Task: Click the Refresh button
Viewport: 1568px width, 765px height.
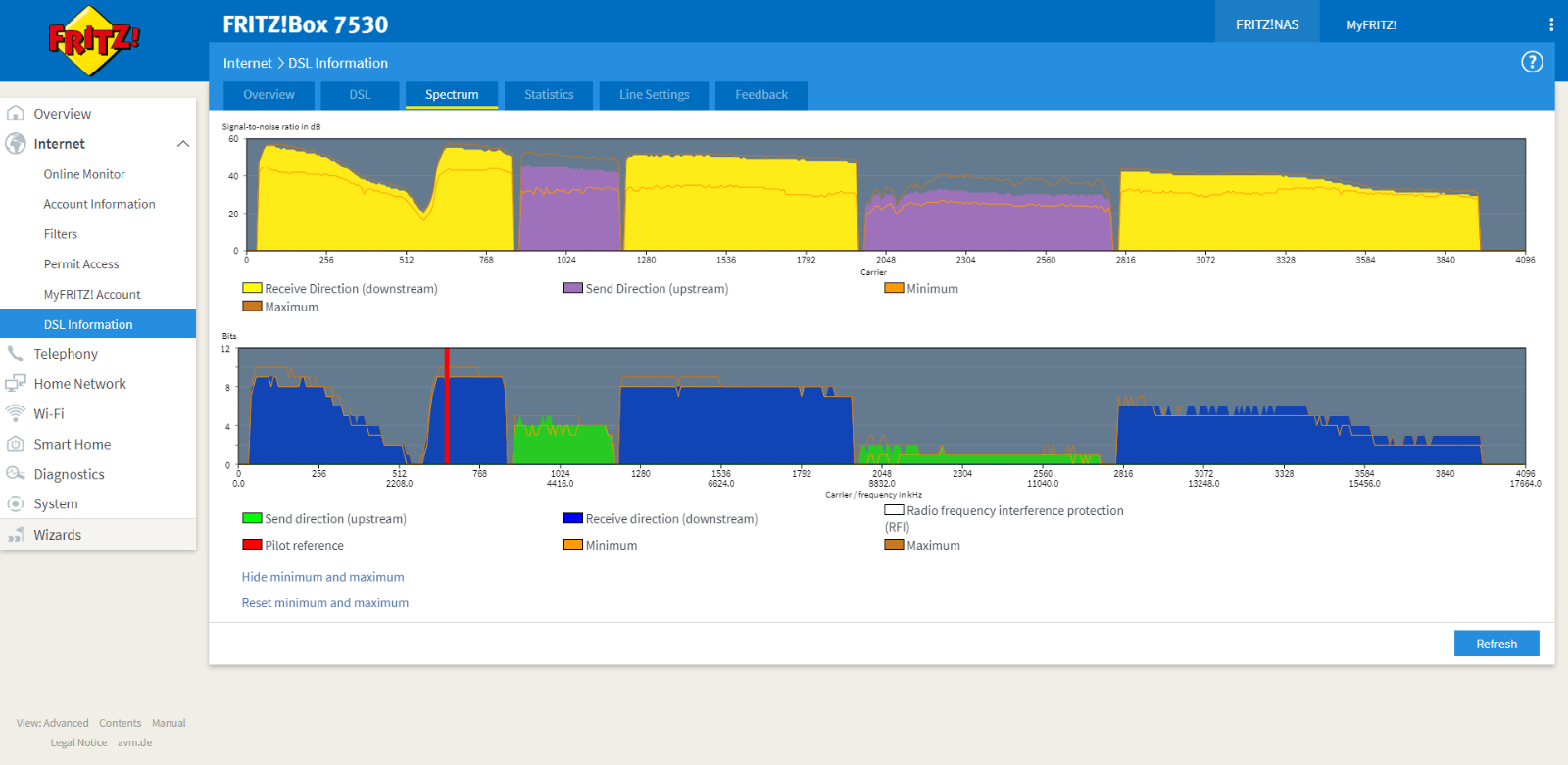Action: pyautogui.click(x=1496, y=644)
